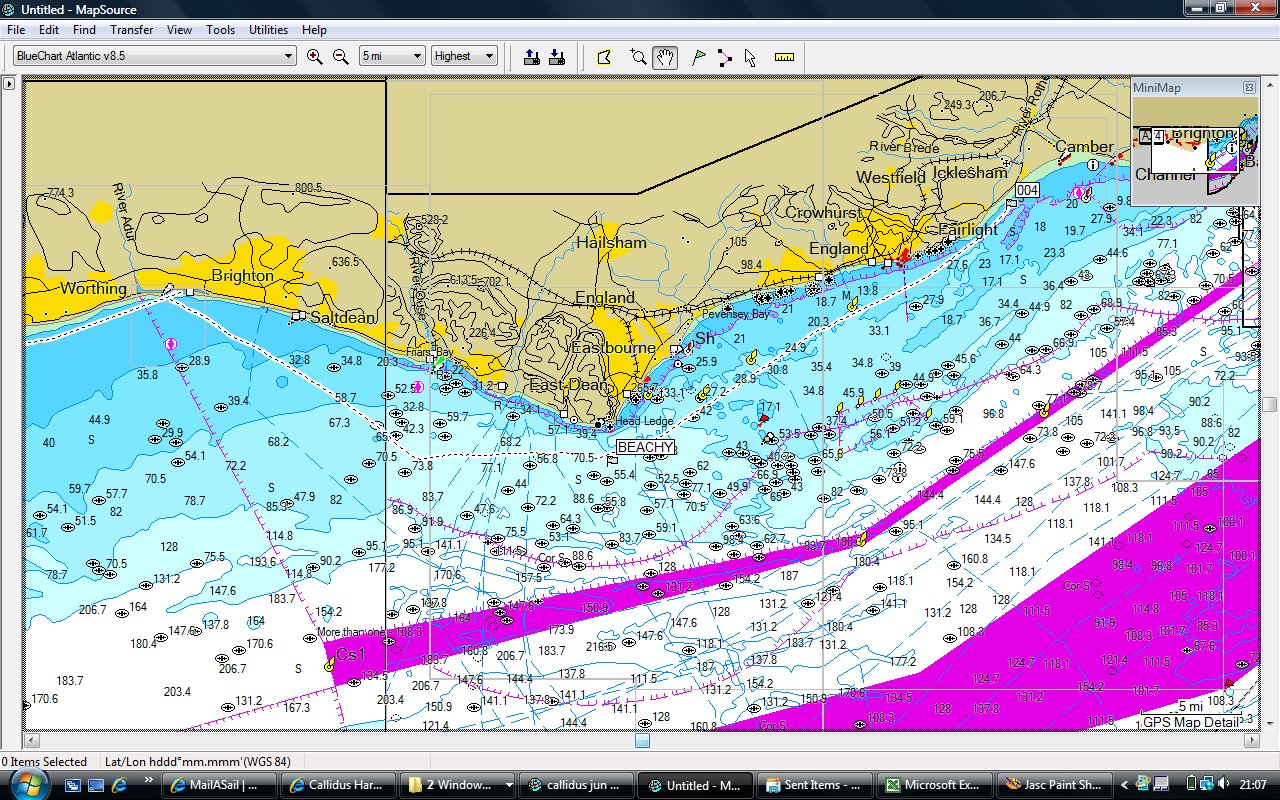Click the GPS Map Detail label
The image size is (1280, 800).
tap(1192, 722)
